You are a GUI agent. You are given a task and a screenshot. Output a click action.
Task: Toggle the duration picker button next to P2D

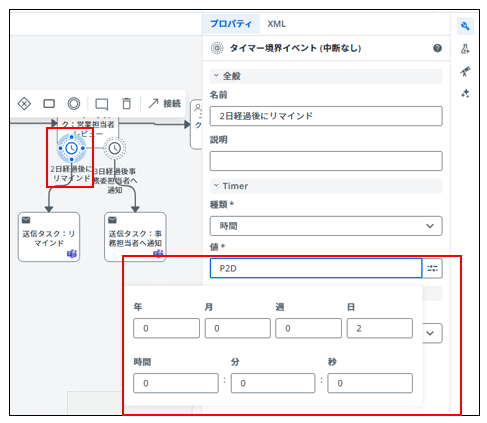pyautogui.click(x=432, y=268)
